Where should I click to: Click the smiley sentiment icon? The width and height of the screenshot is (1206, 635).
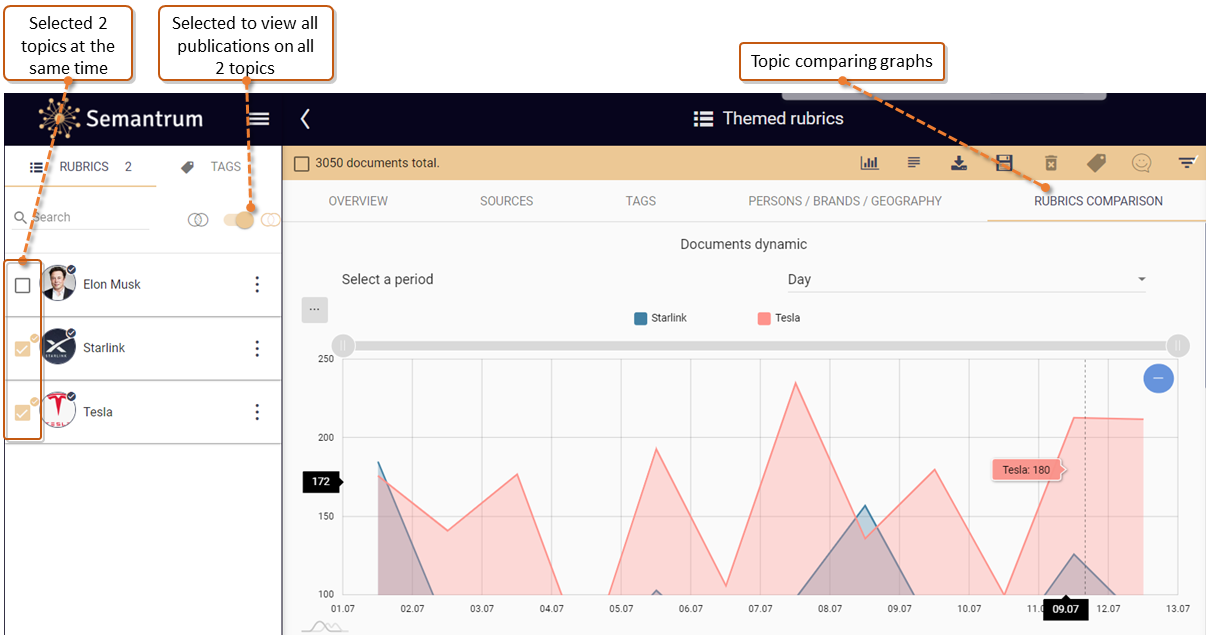click(x=1141, y=163)
